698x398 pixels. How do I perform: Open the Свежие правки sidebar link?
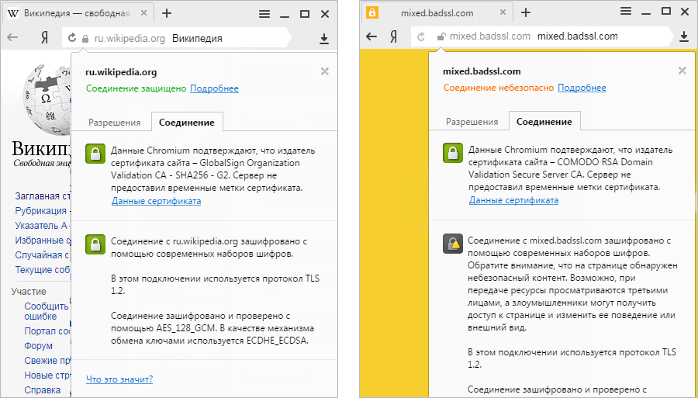(x=48, y=361)
